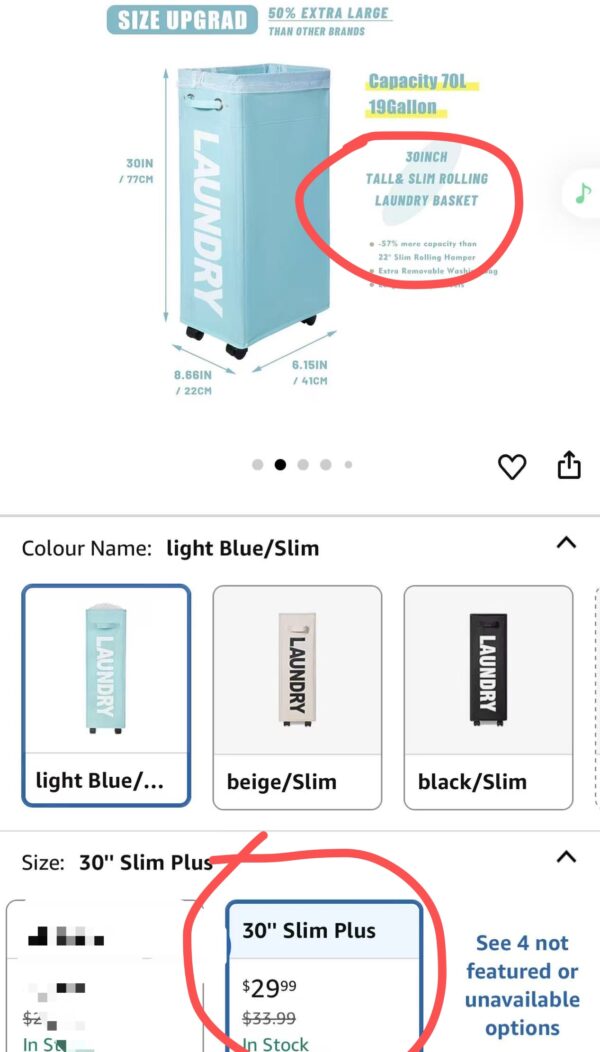Screen dimensions: 600x1052
Task: Select the small fifth carousel dot
Action: click(348, 465)
